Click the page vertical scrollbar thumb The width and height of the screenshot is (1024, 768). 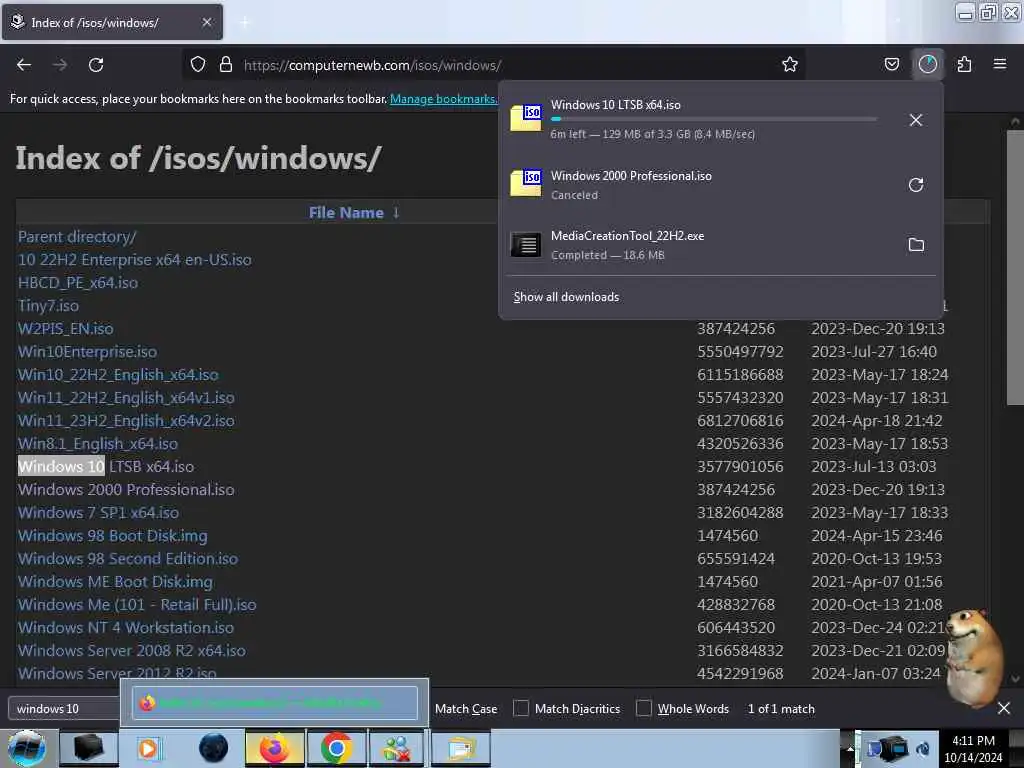(1015, 268)
